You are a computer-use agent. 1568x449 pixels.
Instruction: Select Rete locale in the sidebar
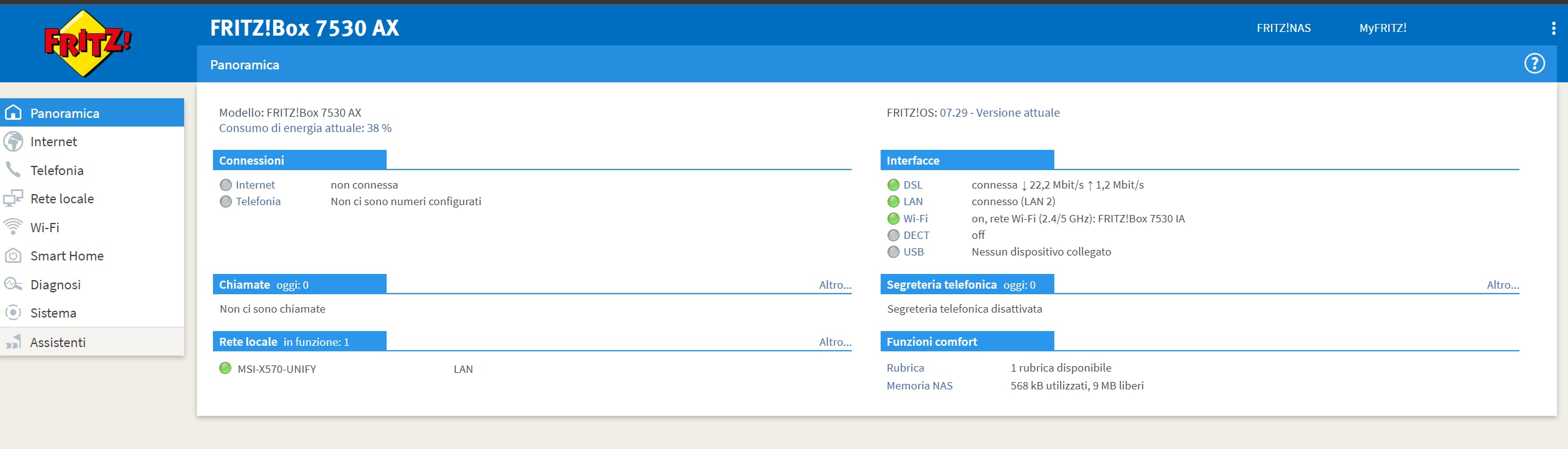click(92, 198)
